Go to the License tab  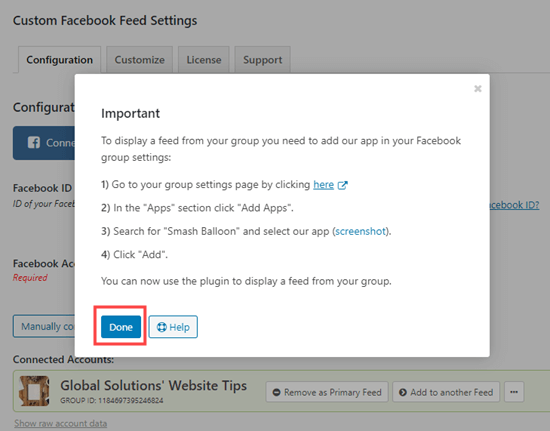pos(204,60)
